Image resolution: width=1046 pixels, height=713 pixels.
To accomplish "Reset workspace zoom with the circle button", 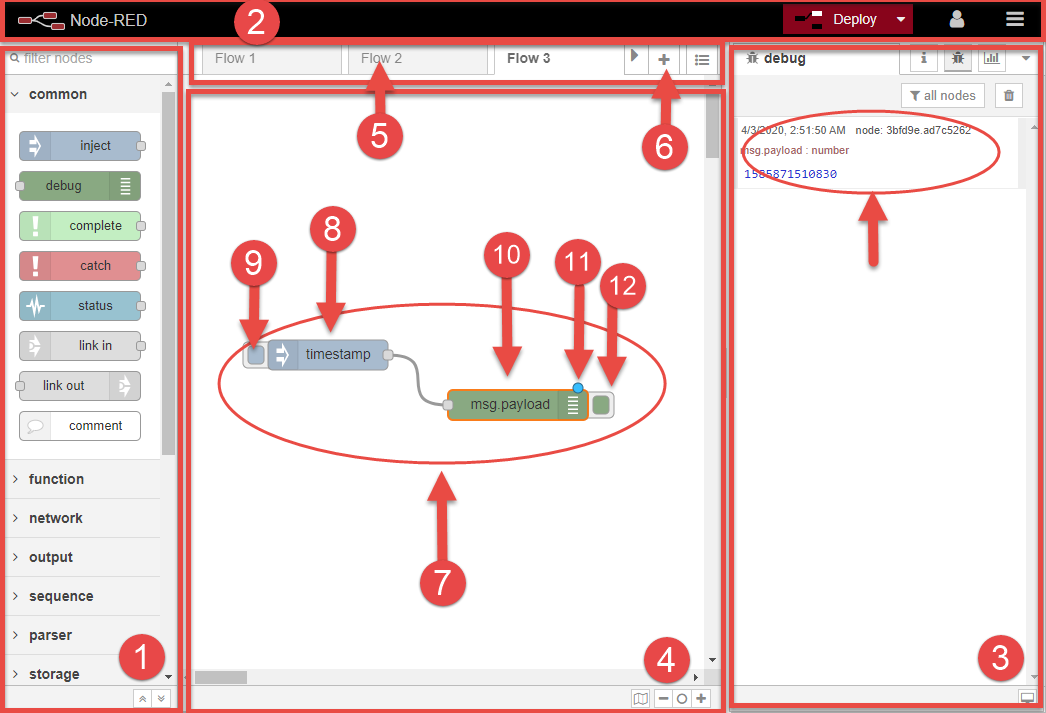I will 682,698.
